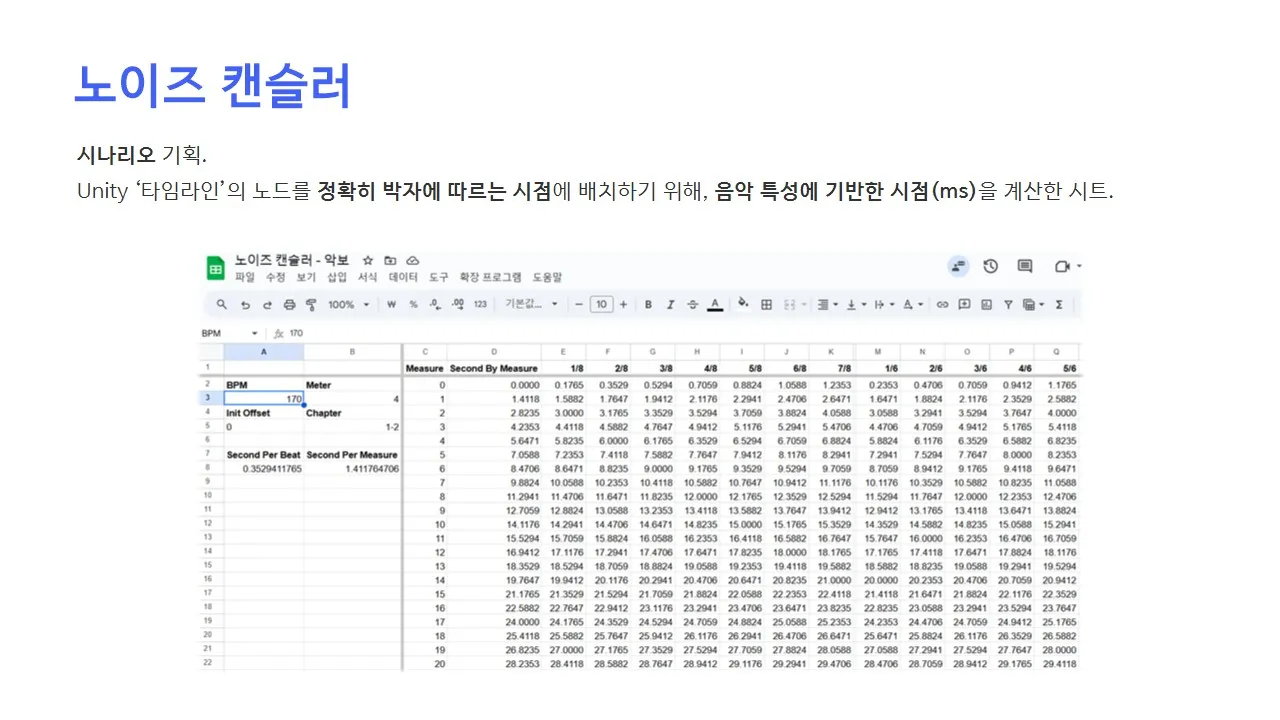Open the vertical align dropdown

pos(855,305)
